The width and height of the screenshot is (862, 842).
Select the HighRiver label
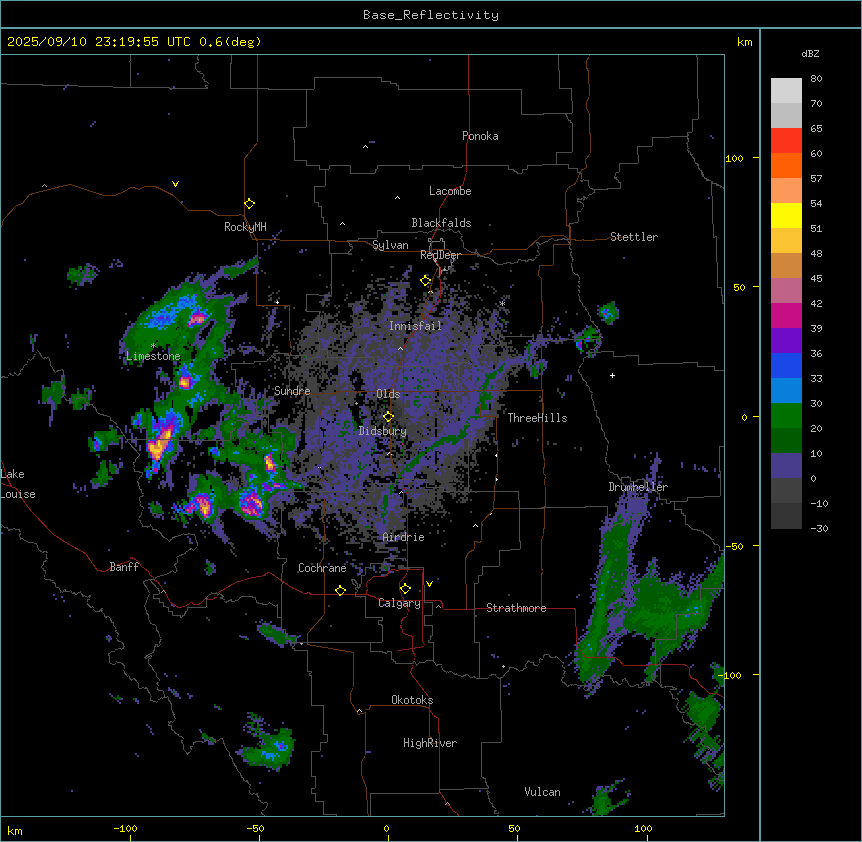coord(430,743)
